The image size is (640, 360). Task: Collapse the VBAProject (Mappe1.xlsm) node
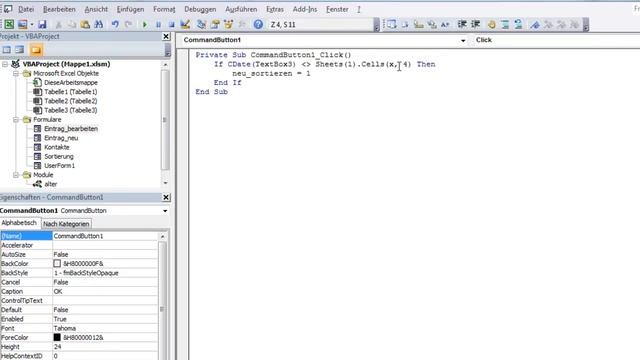point(5,64)
